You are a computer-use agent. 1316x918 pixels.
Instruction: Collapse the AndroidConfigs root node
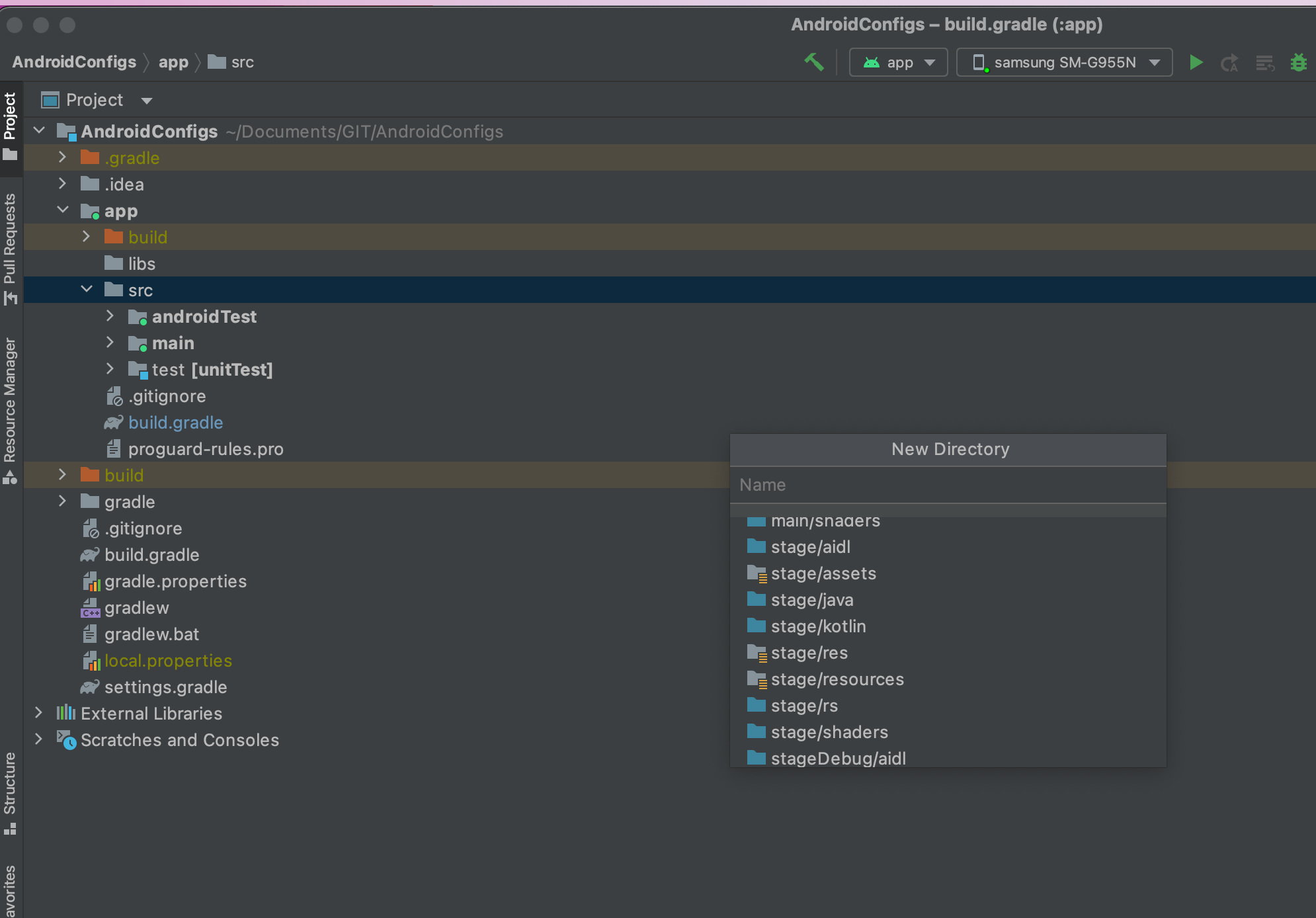pos(39,130)
